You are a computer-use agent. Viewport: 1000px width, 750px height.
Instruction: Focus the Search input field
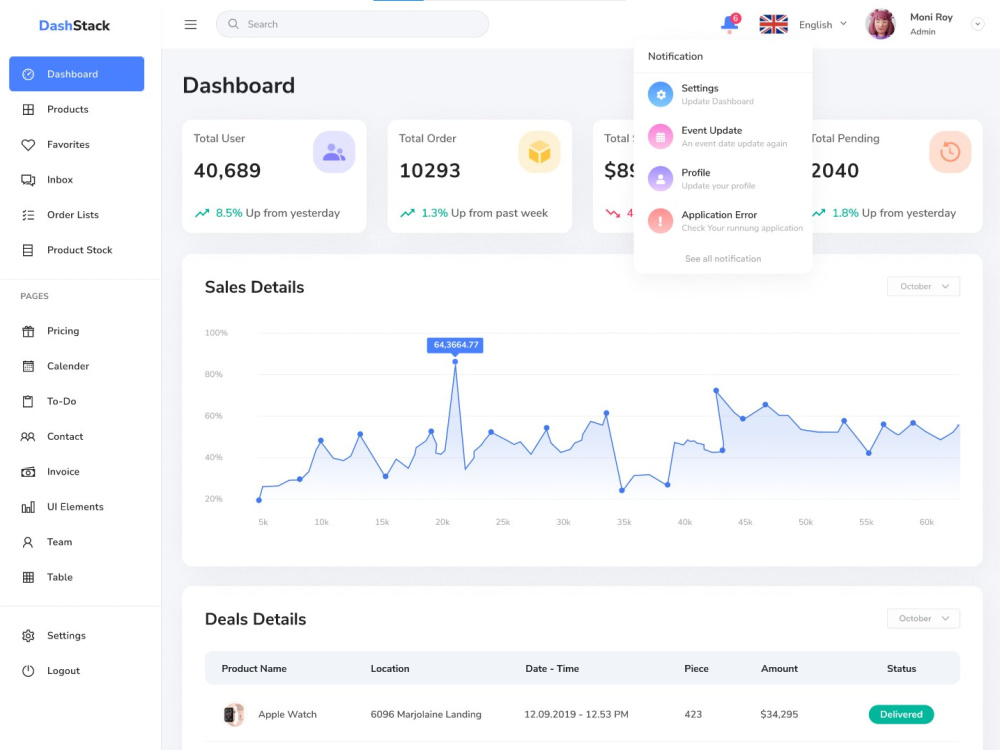point(352,24)
